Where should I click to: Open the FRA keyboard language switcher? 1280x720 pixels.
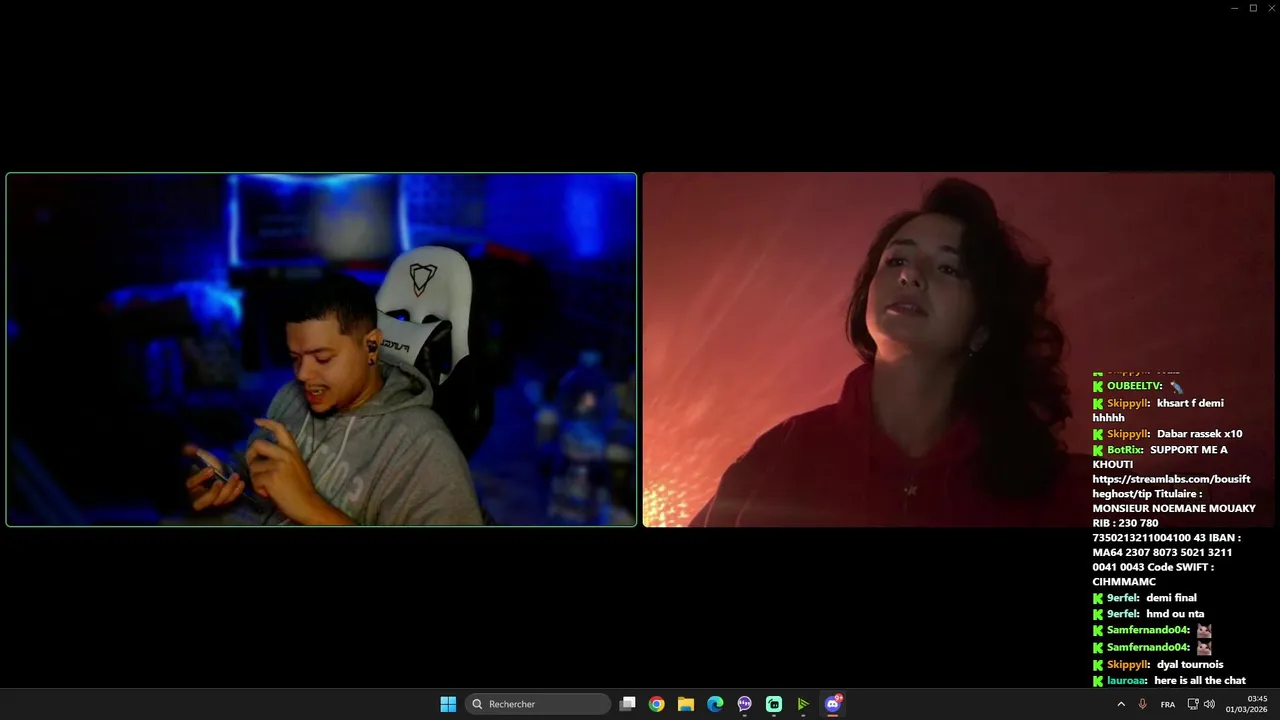point(1167,704)
